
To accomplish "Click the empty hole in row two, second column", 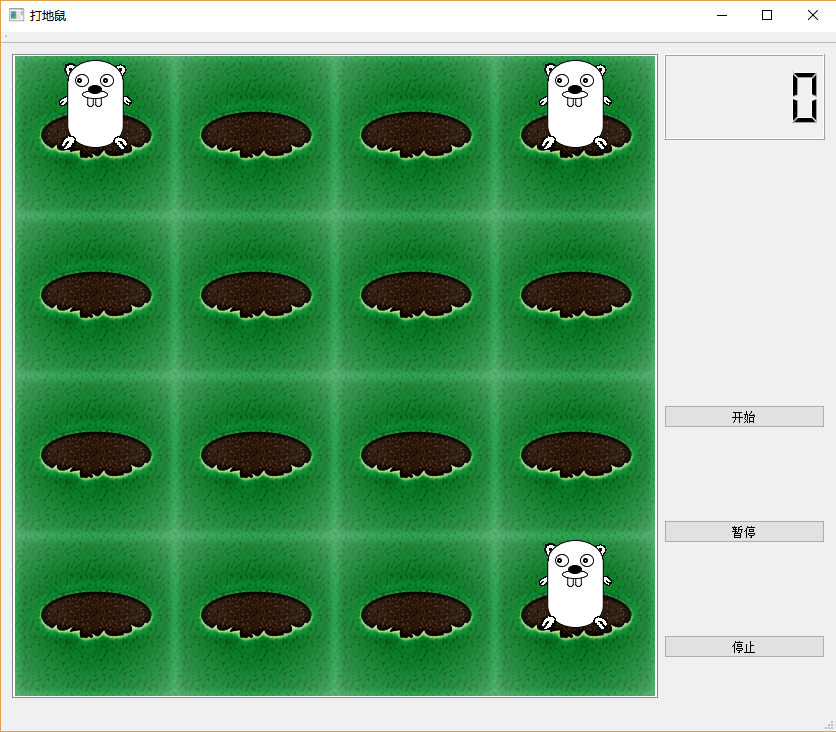I will (256, 295).
